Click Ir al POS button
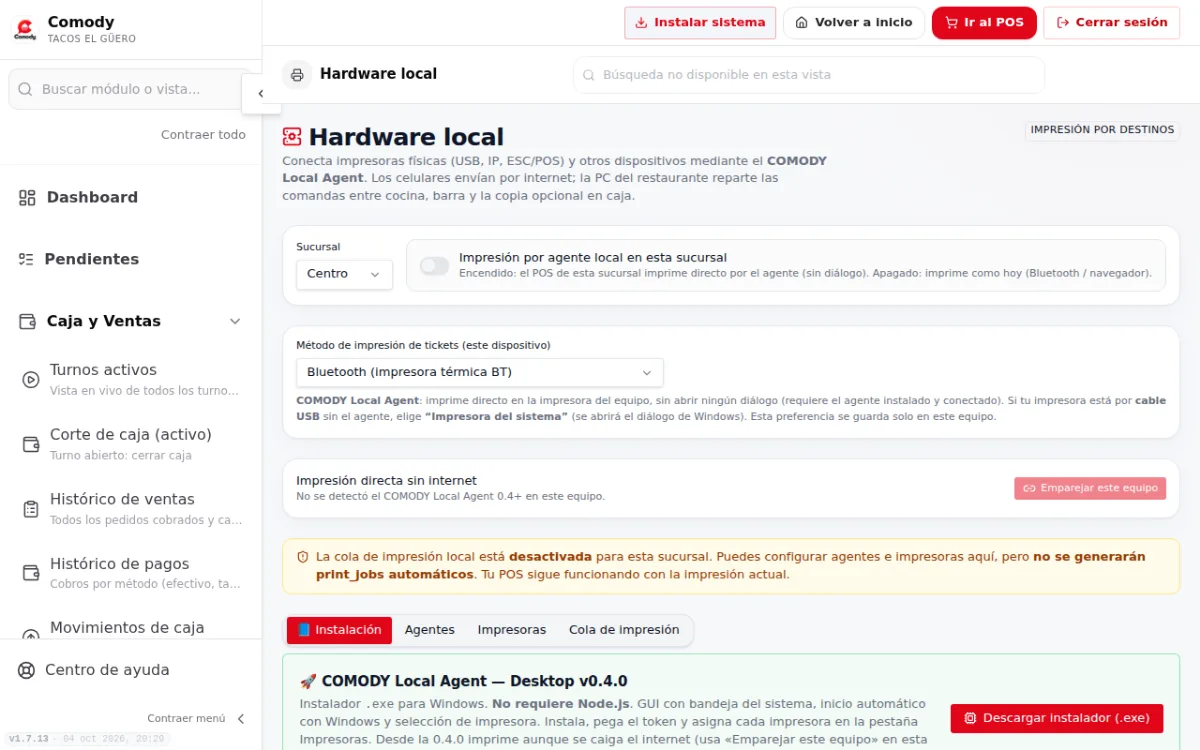 pos(984,22)
